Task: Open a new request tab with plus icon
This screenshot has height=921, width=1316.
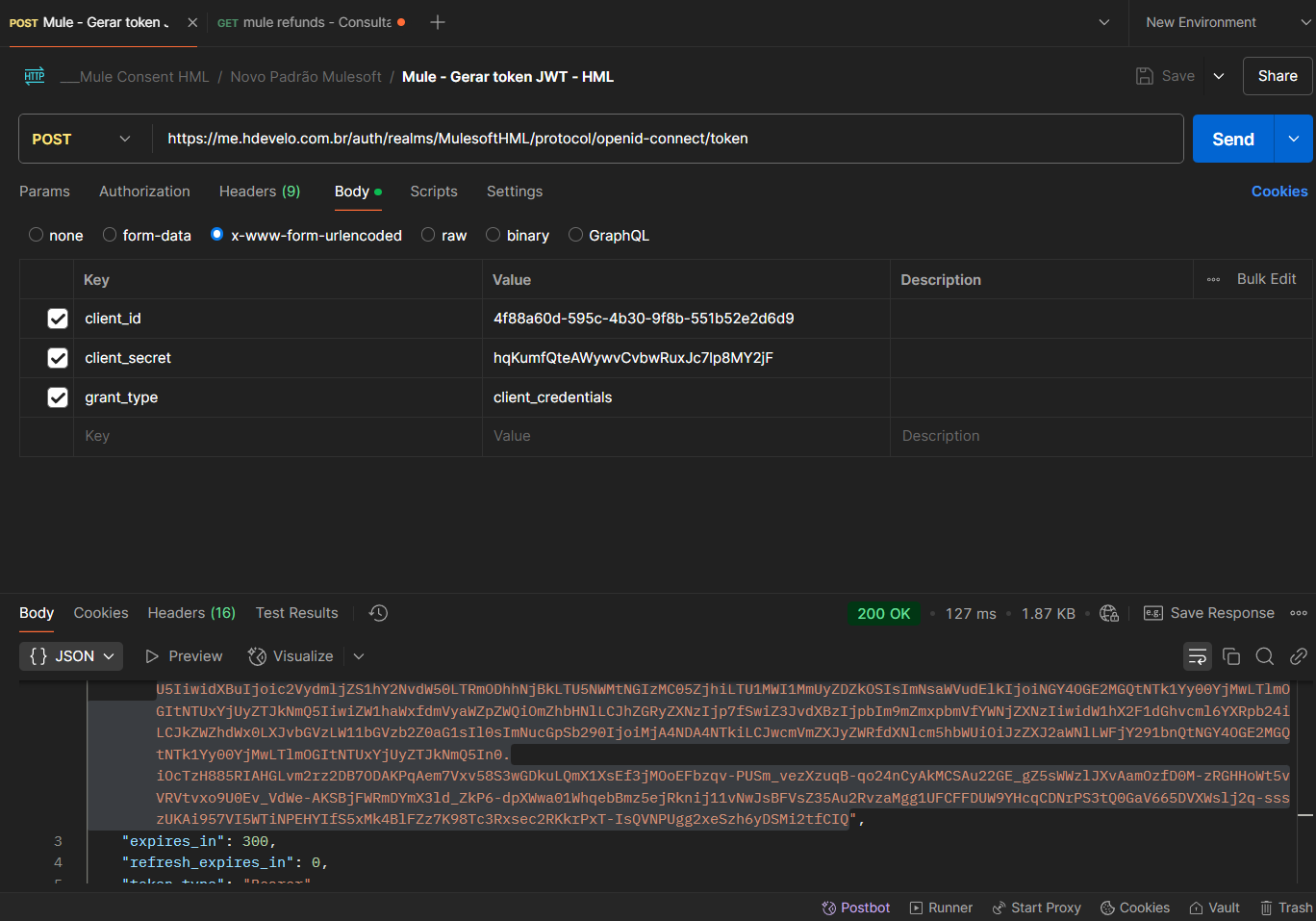Action: 438,22
